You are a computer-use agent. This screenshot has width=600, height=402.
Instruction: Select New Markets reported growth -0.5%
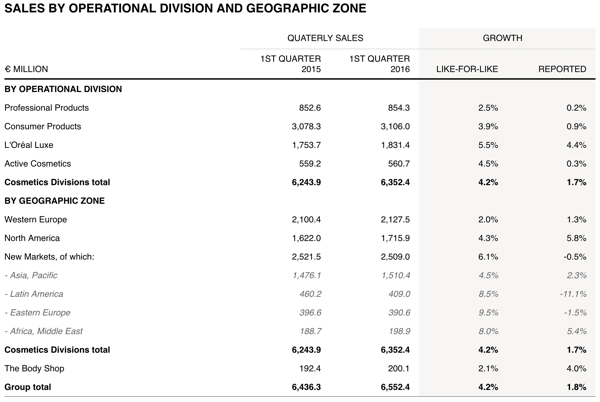tap(575, 257)
